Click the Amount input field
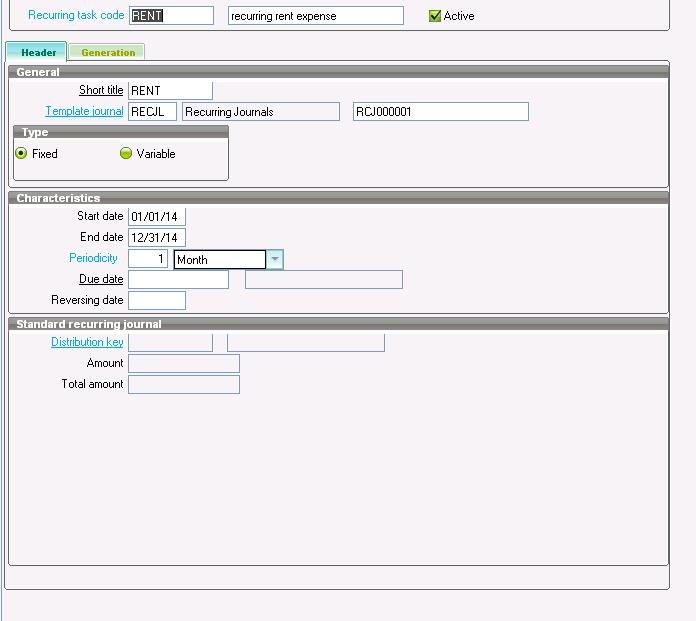696x621 pixels. pyautogui.click(x=184, y=364)
